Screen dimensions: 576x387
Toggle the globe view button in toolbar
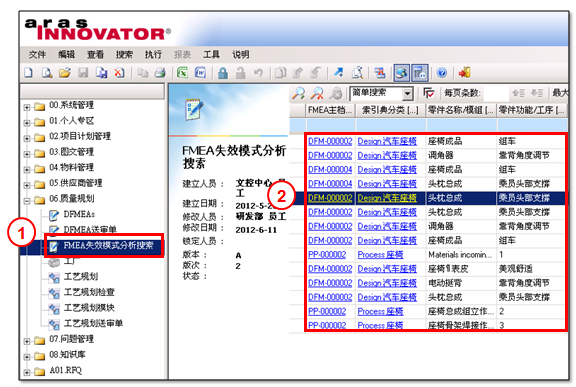401,73
